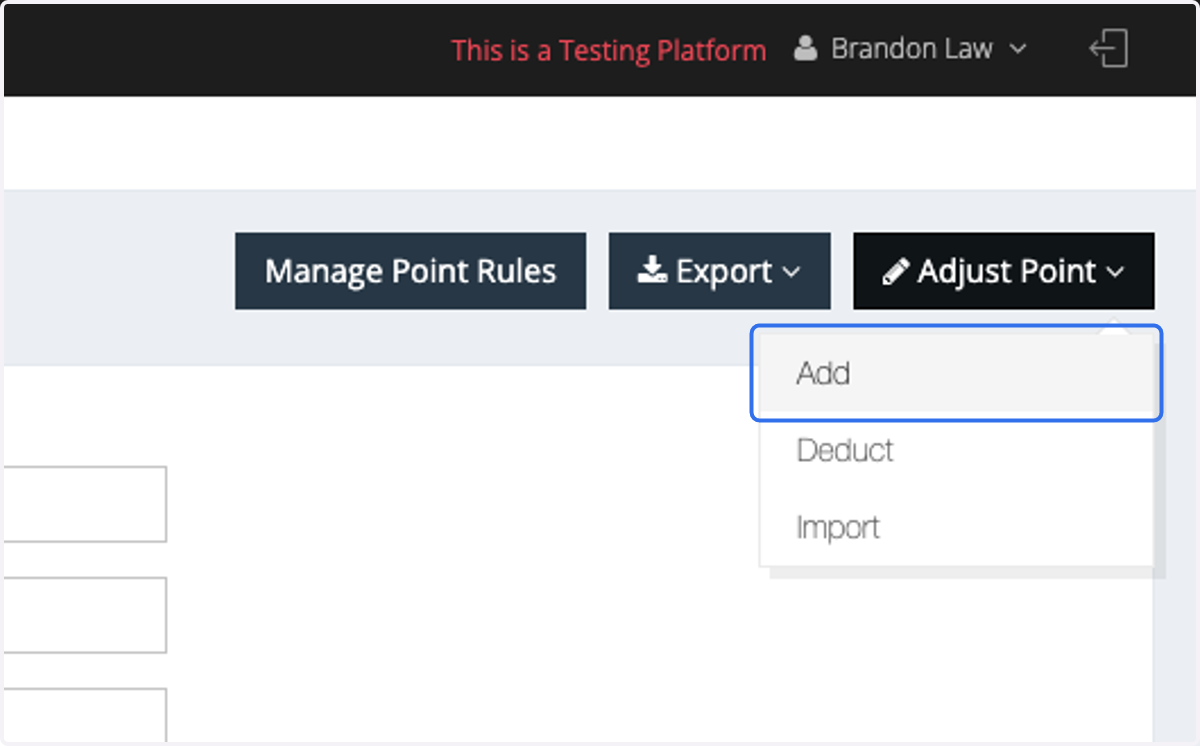Open the Export dropdown arrow
Screen dimensions: 1200x746
pos(790,272)
